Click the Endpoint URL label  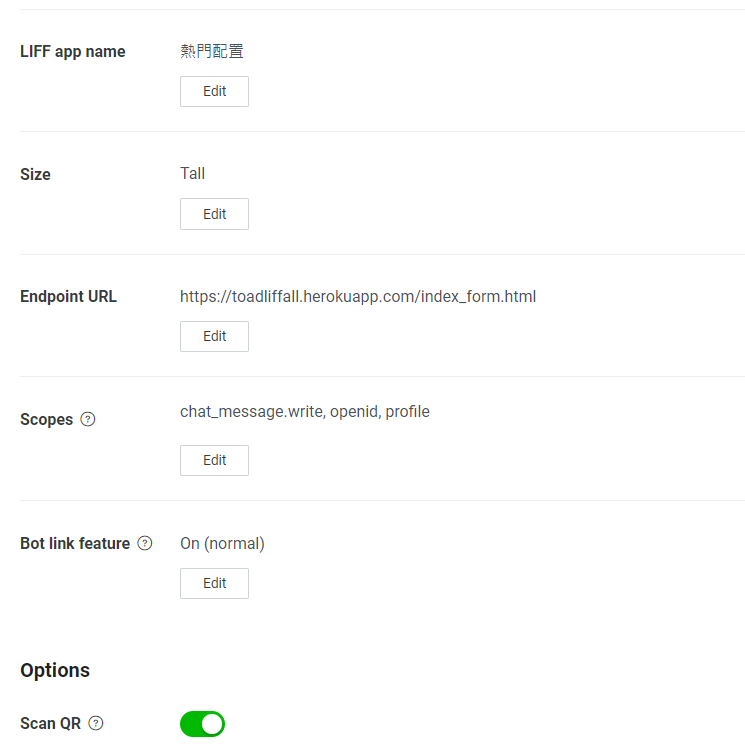(68, 296)
